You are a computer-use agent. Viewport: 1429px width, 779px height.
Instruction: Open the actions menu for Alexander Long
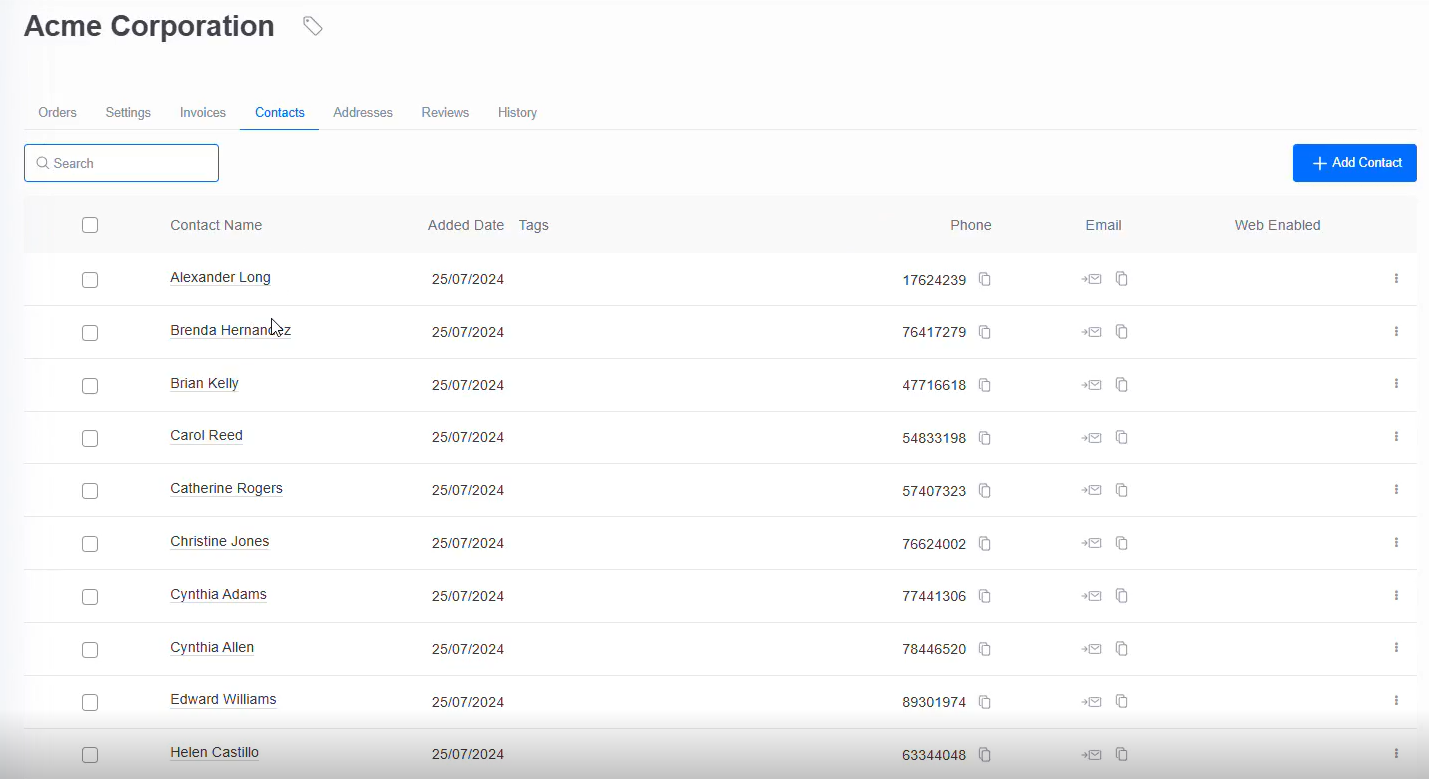point(1397,279)
